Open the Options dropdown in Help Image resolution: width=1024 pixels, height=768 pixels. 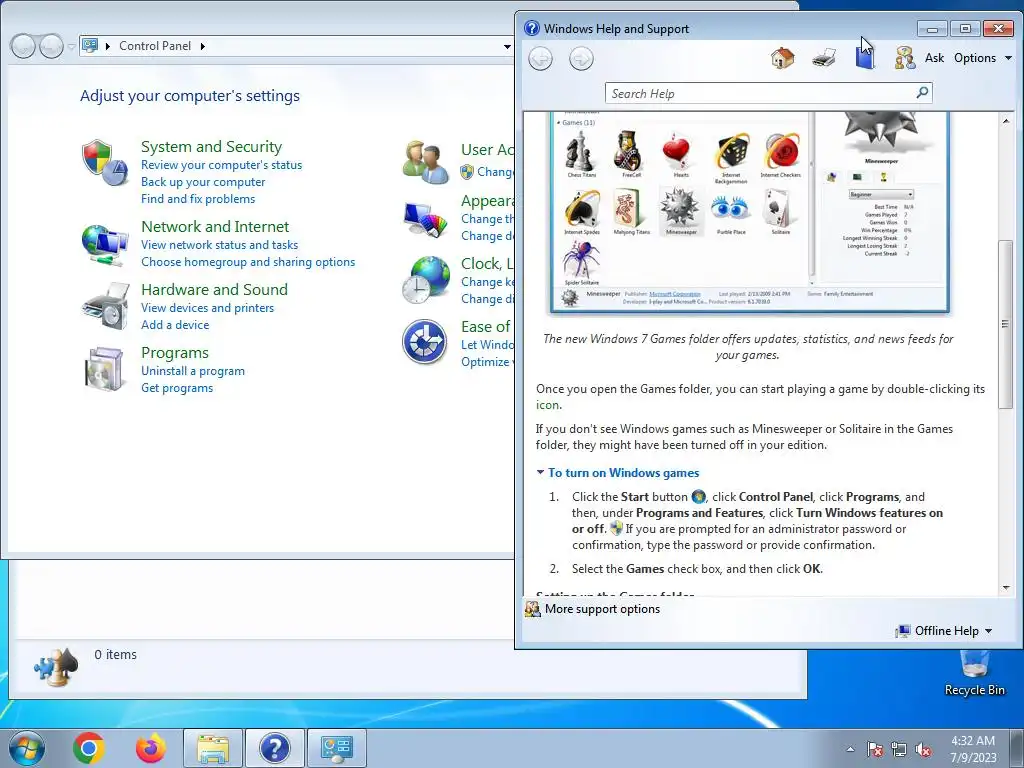[983, 58]
